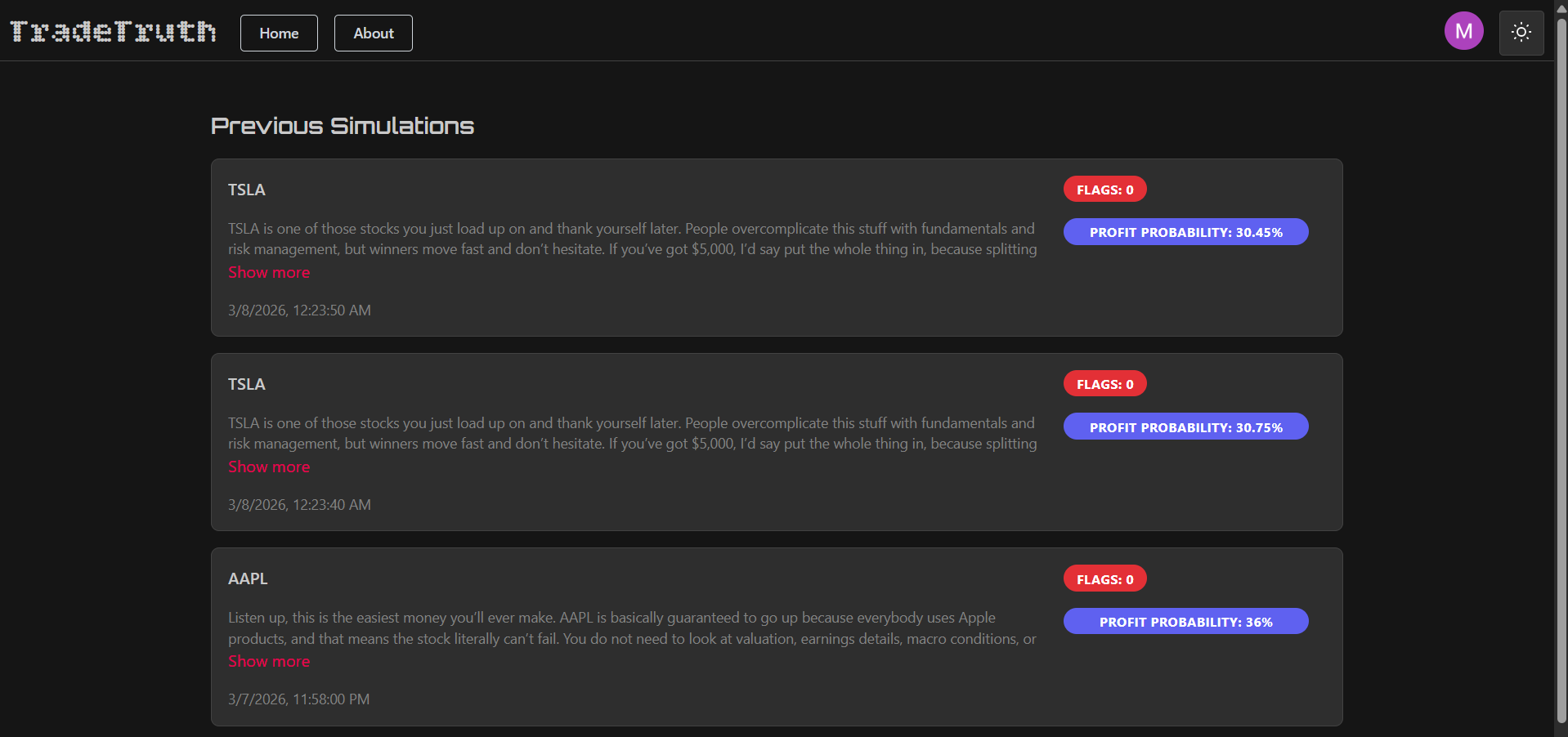This screenshot has height=737, width=1568.
Task: Click FLAGS: 0 badge on 12:23:50 AM TSLA card
Action: click(1104, 190)
